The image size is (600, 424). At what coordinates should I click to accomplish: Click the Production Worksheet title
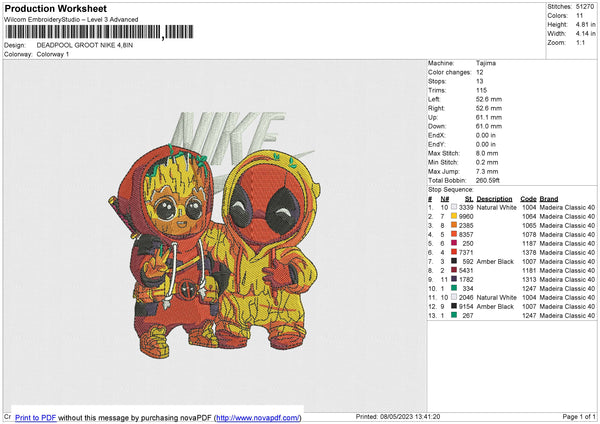click(55, 8)
